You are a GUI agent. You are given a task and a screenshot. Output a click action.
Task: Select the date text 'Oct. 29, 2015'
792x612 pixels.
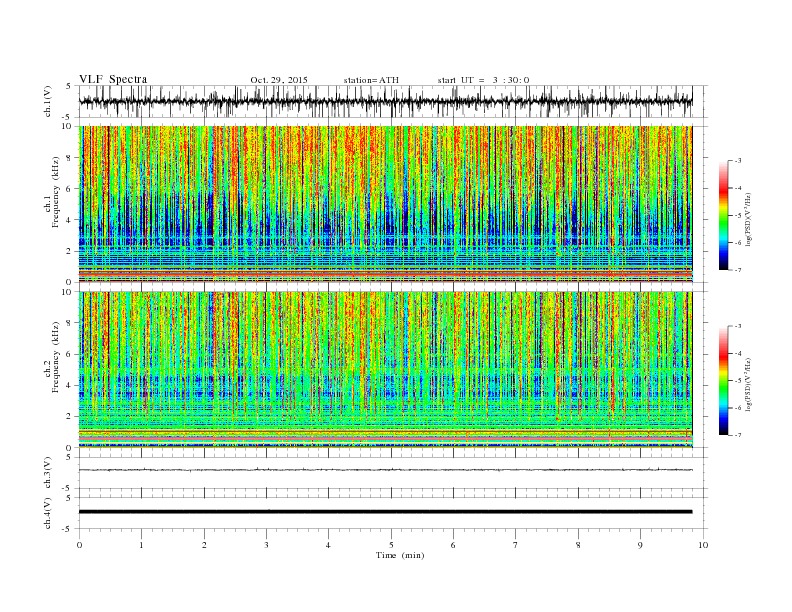(x=279, y=80)
